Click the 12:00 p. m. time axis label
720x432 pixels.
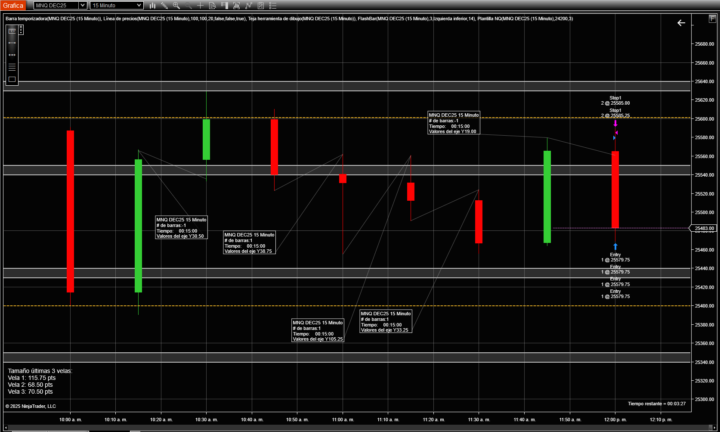click(x=615, y=420)
